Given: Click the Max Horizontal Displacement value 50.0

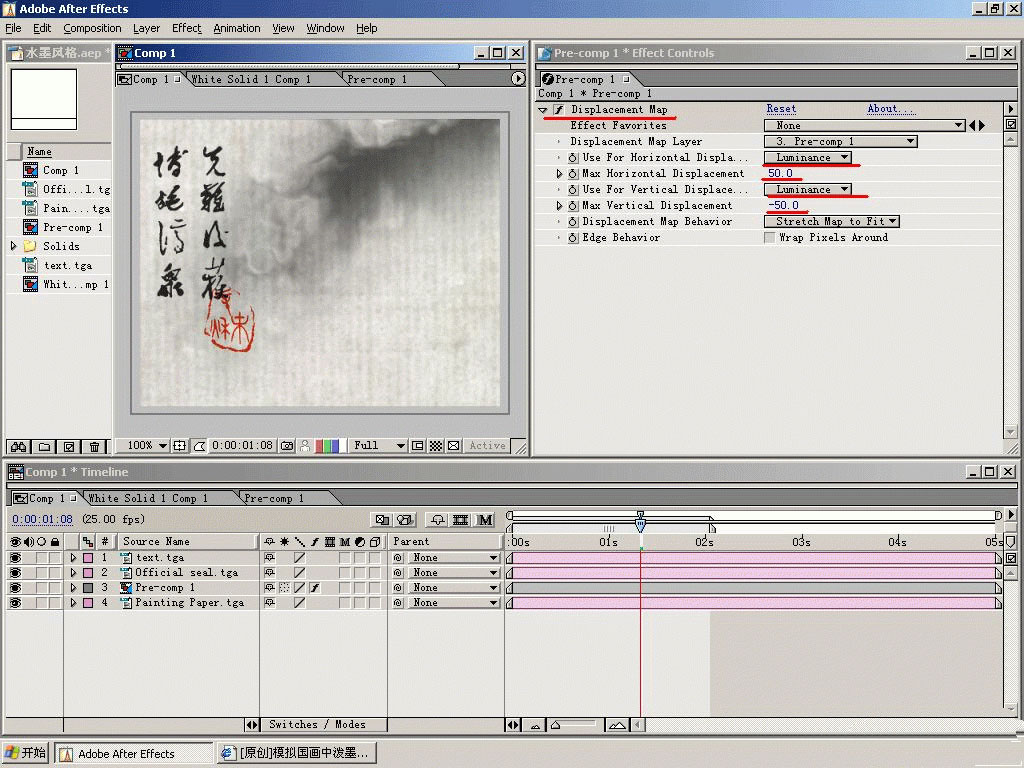Looking at the screenshot, I should pos(780,174).
